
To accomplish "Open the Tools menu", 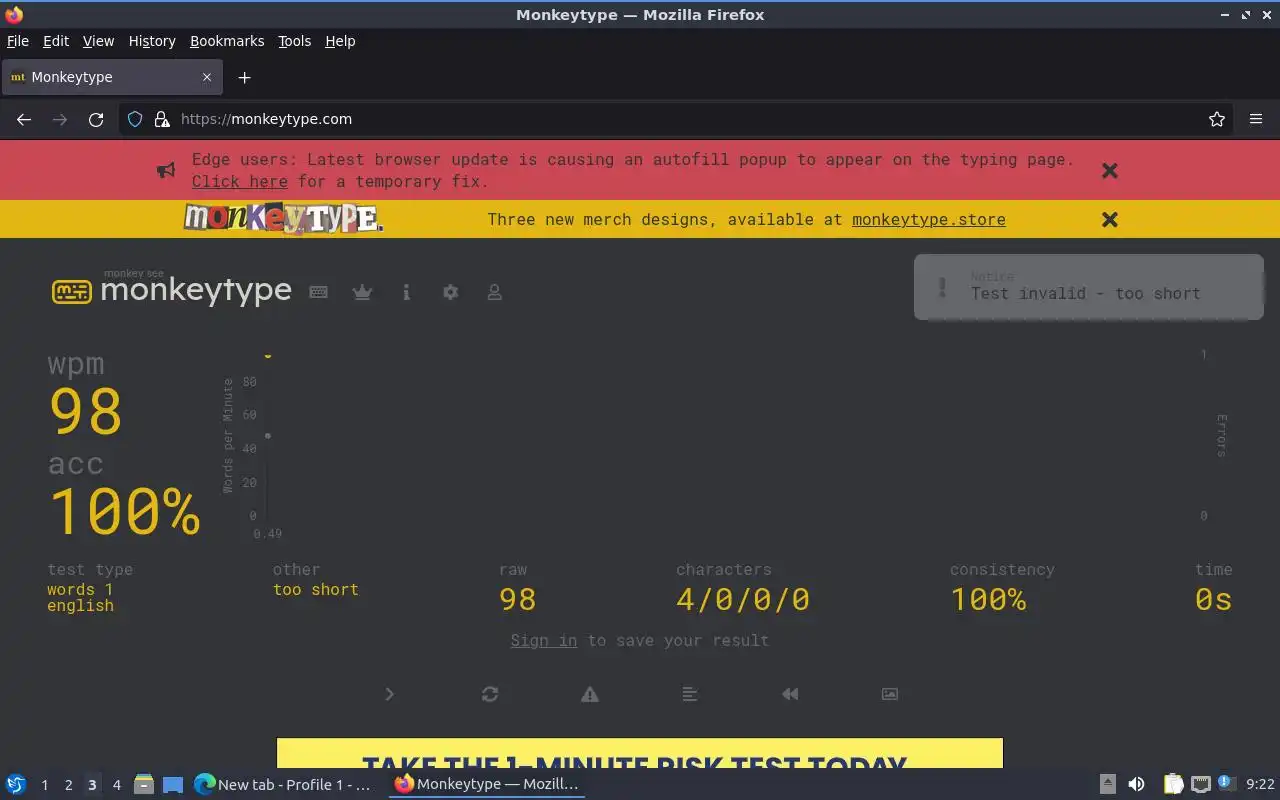I will (295, 41).
